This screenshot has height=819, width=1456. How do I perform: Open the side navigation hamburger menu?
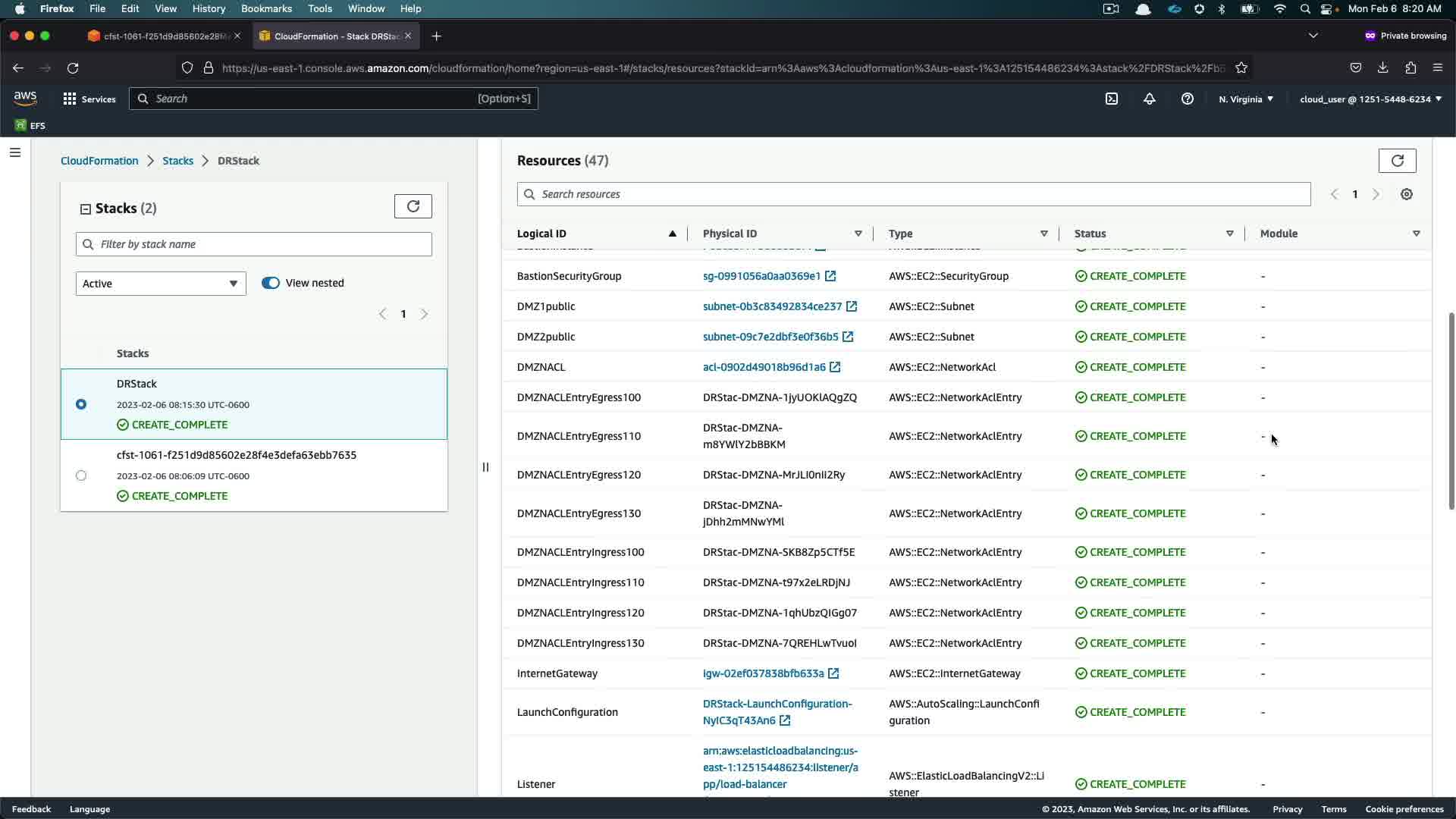click(15, 152)
